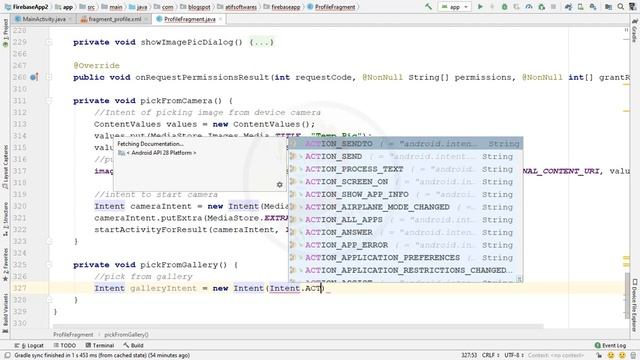640x360 pixels.
Task: Click the Make Project hammer icon
Action: tap(428, 7)
